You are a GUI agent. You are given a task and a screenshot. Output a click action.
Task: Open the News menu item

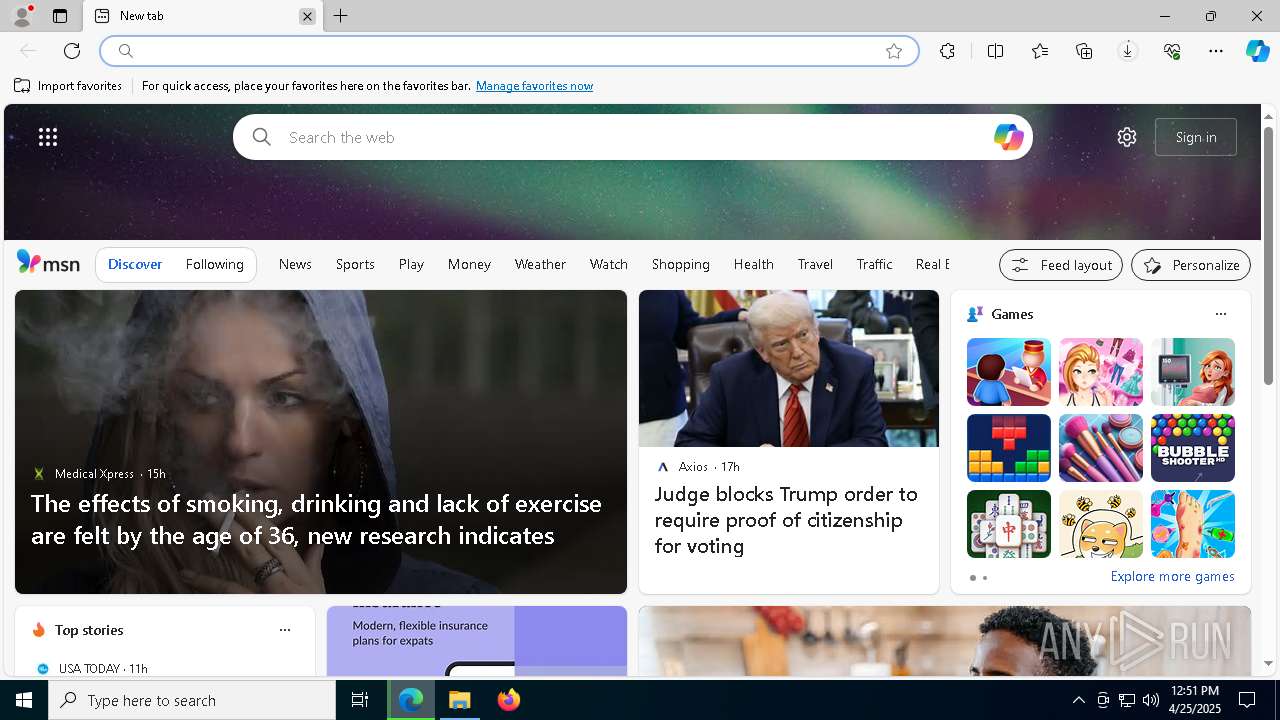295,264
